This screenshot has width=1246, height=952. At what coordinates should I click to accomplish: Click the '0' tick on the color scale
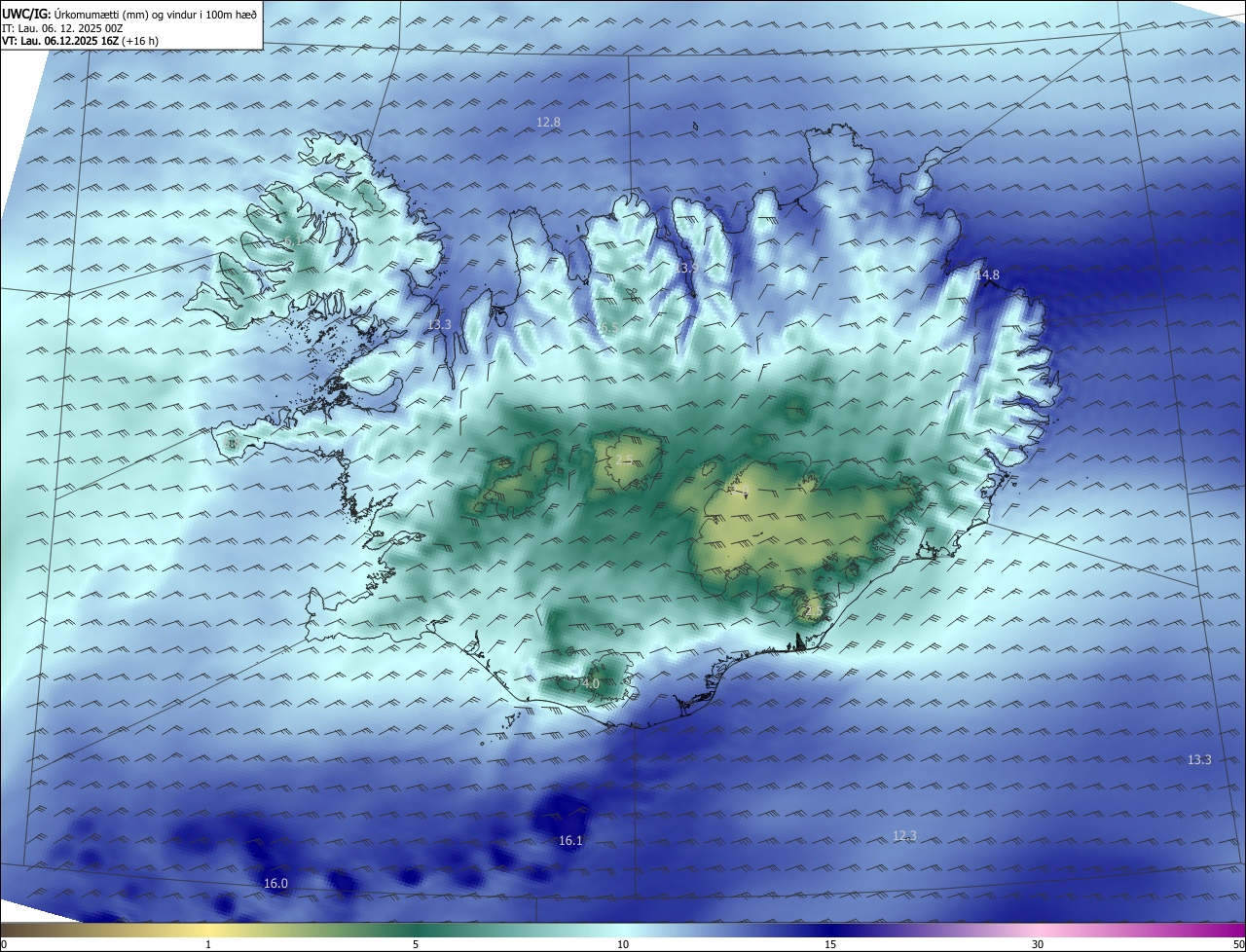pos(4,944)
